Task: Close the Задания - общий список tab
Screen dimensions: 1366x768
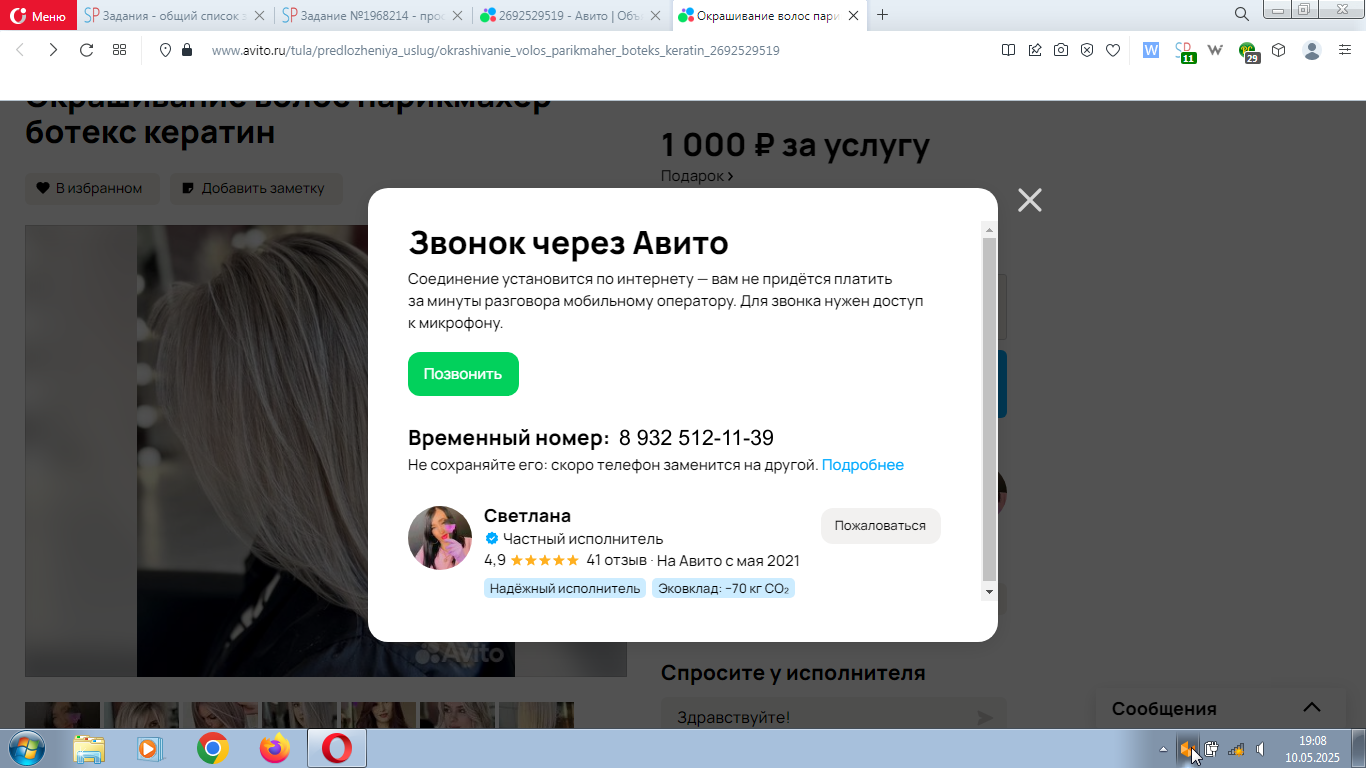Action: (x=260, y=15)
